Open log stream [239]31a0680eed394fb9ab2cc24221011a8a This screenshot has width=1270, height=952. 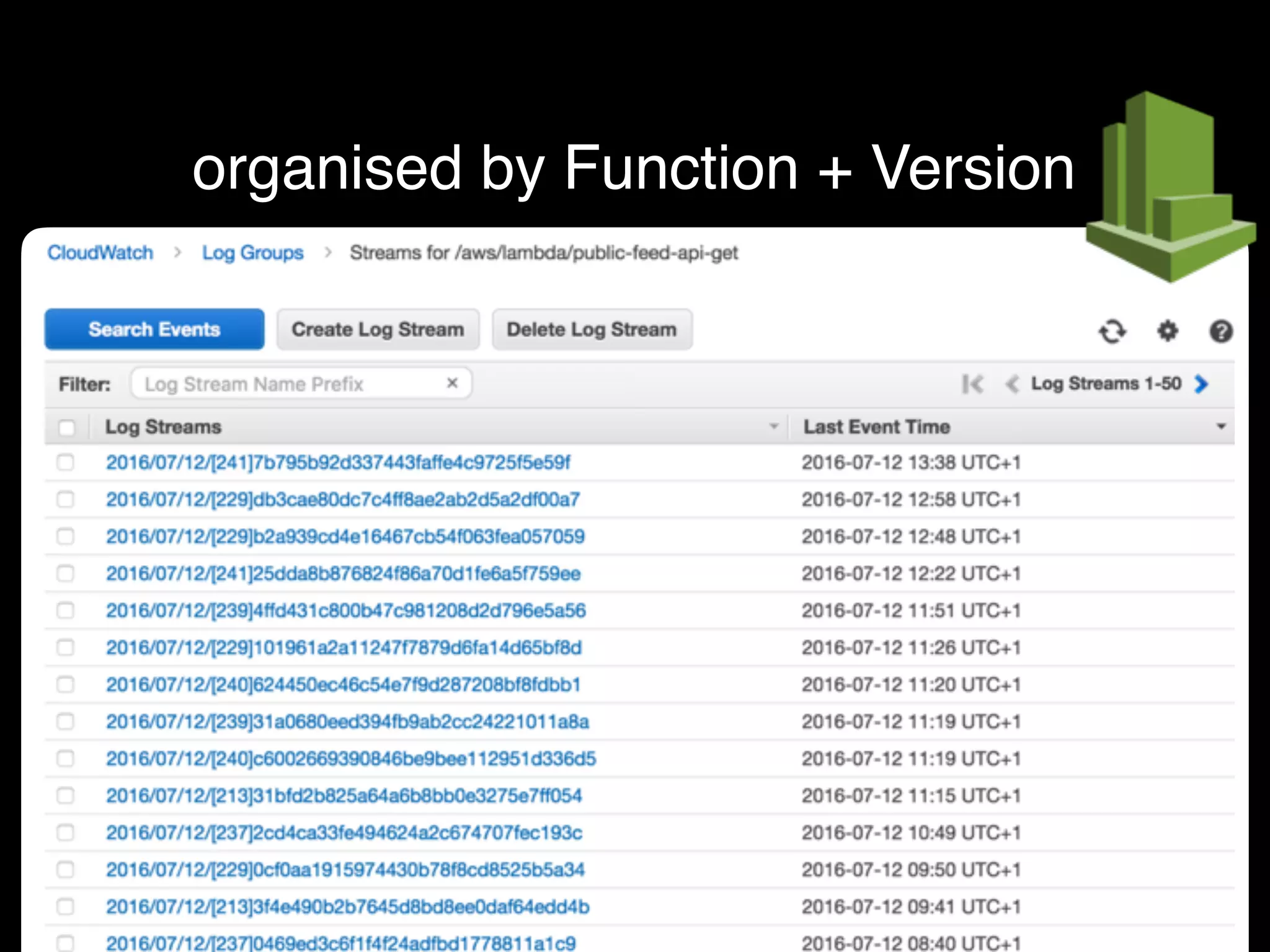pyautogui.click(x=347, y=721)
